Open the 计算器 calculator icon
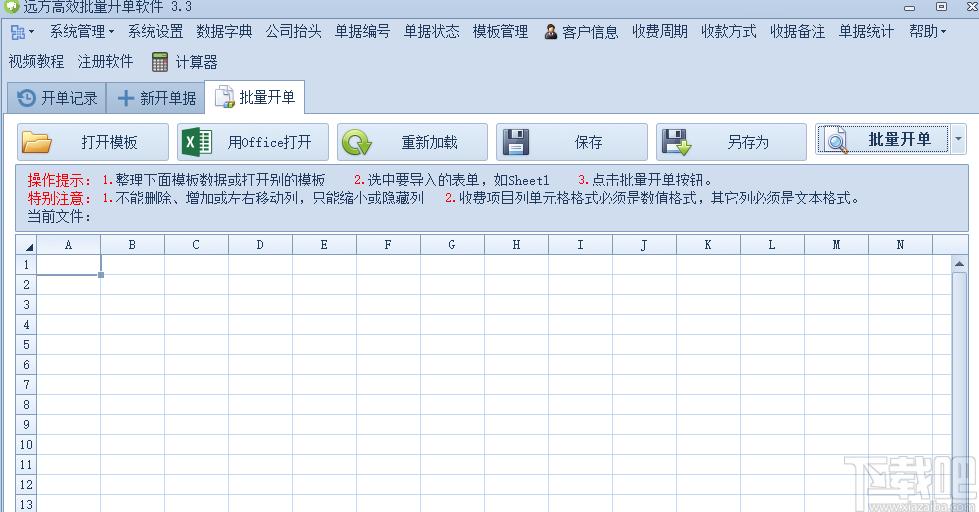This screenshot has height=512, width=979. pyautogui.click(x=160, y=62)
